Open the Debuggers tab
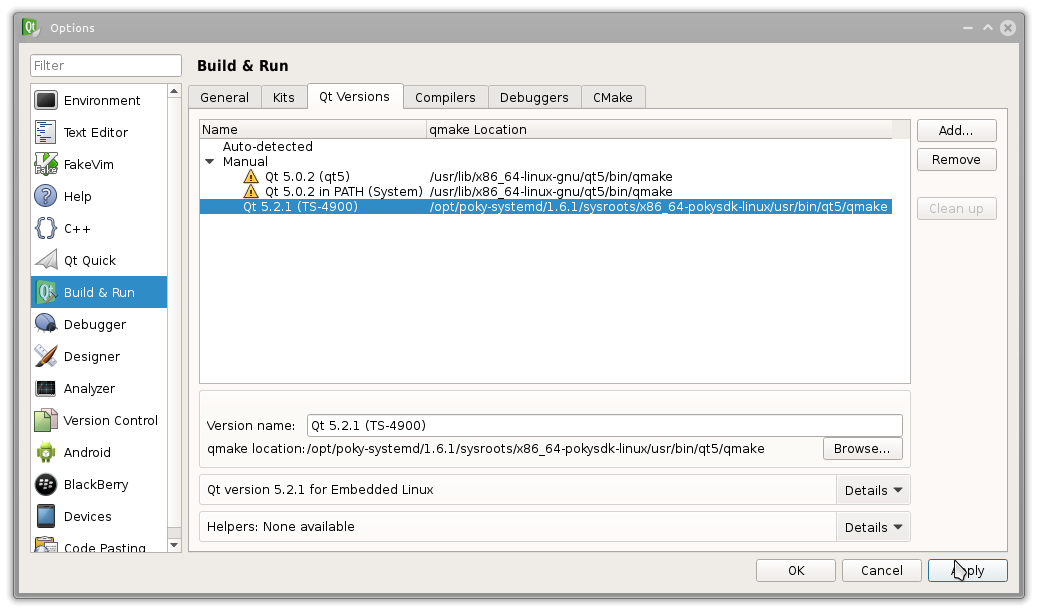The image size is (1038, 612). click(534, 97)
